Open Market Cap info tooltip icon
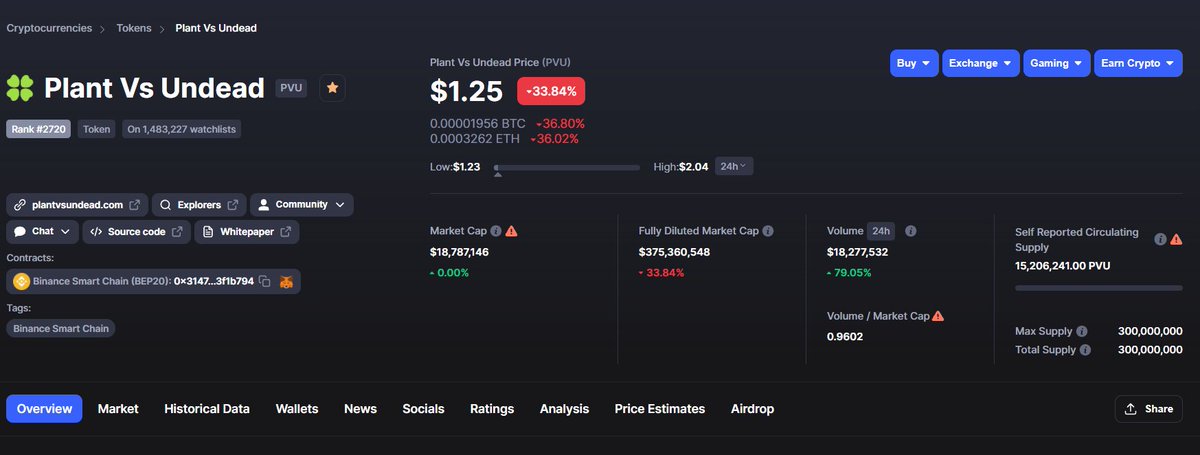 496,231
